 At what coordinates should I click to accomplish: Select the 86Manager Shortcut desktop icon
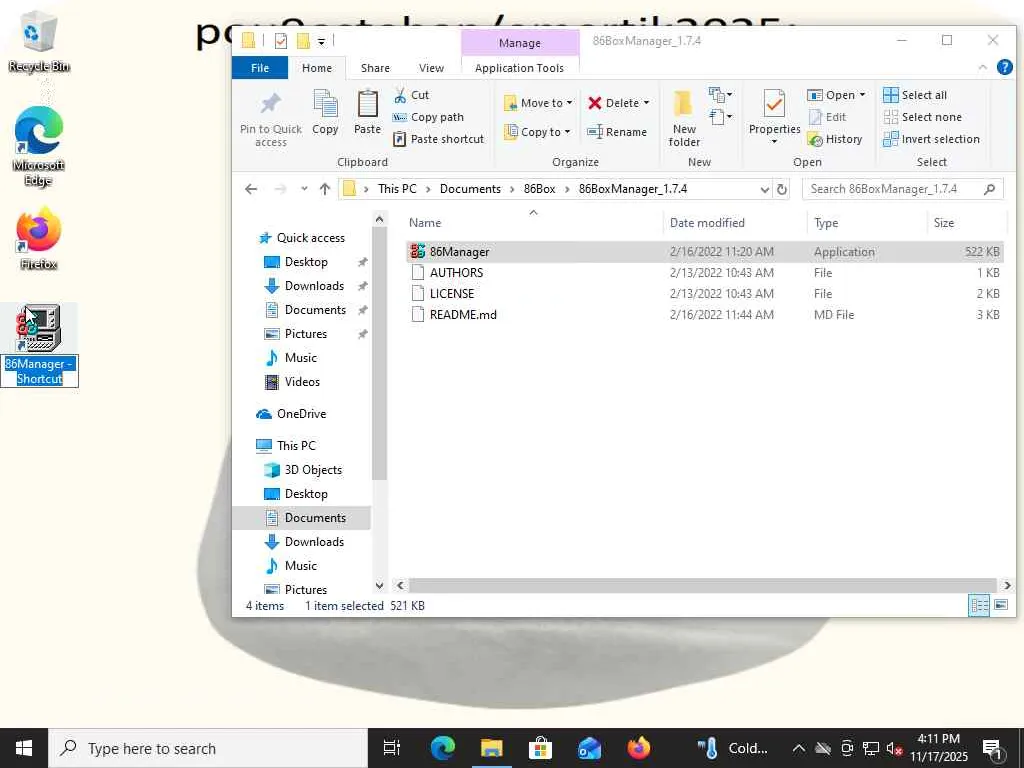pyautogui.click(x=39, y=345)
